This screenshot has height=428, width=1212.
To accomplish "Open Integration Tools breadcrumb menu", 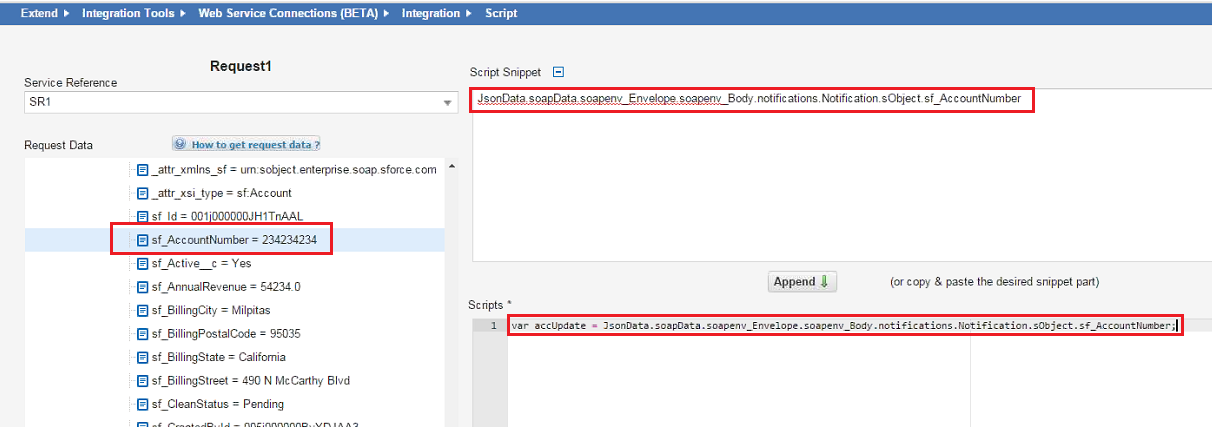I will click(133, 13).
